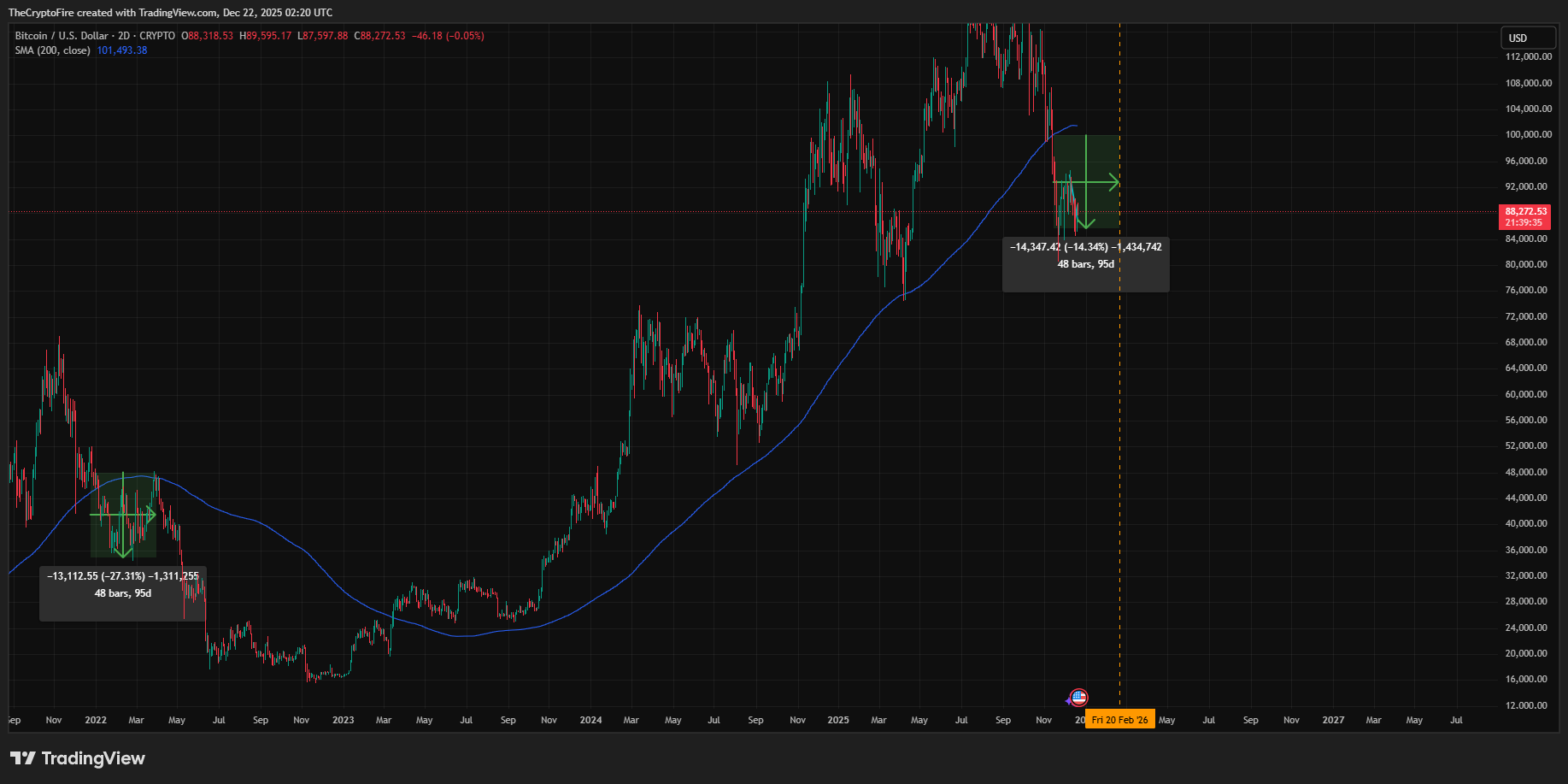Click the close value C88,272.53 in legend
Image resolution: width=1568 pixels, height=784 pixels.
[x=380, y=36]
